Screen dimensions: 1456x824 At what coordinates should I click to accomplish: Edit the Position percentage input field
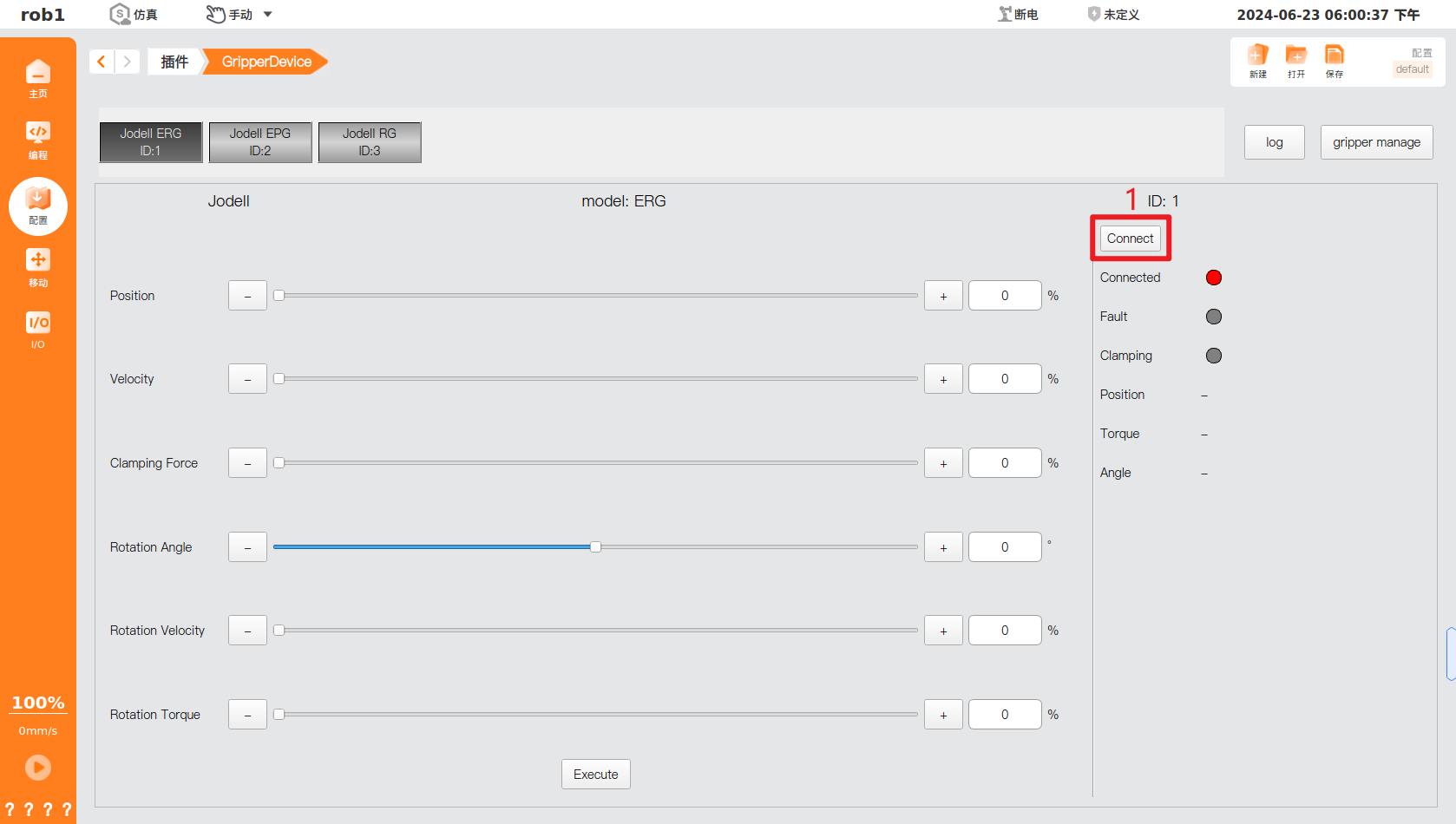(x=1004, y=295)
